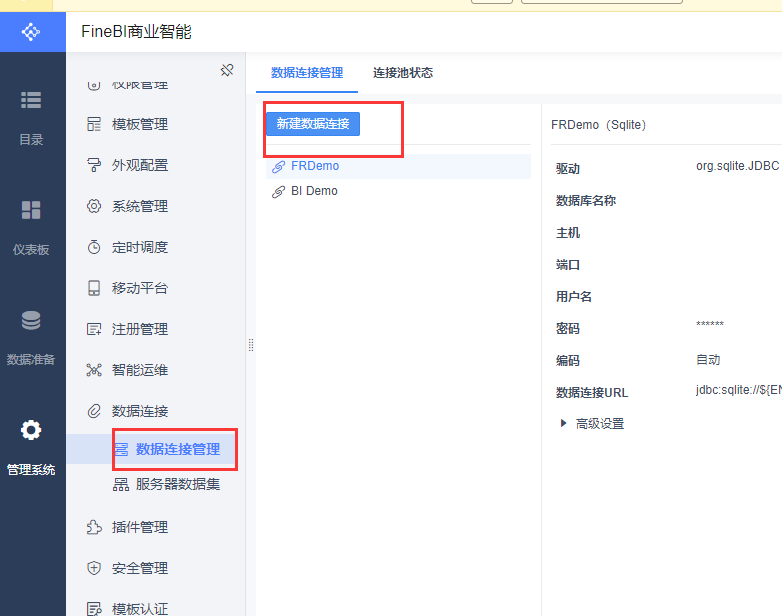Click the 服务器数据集 hierarchy icon

[x=121, y=484]
